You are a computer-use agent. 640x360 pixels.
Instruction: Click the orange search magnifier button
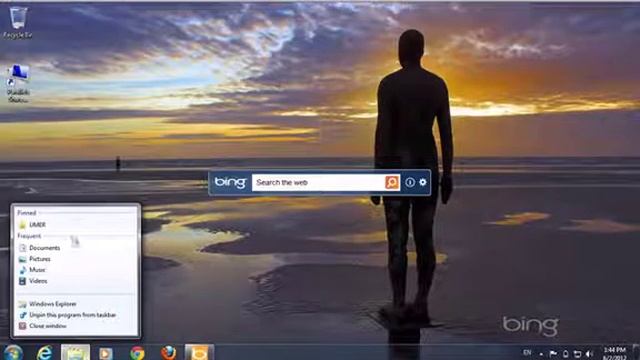pos(392,182)
